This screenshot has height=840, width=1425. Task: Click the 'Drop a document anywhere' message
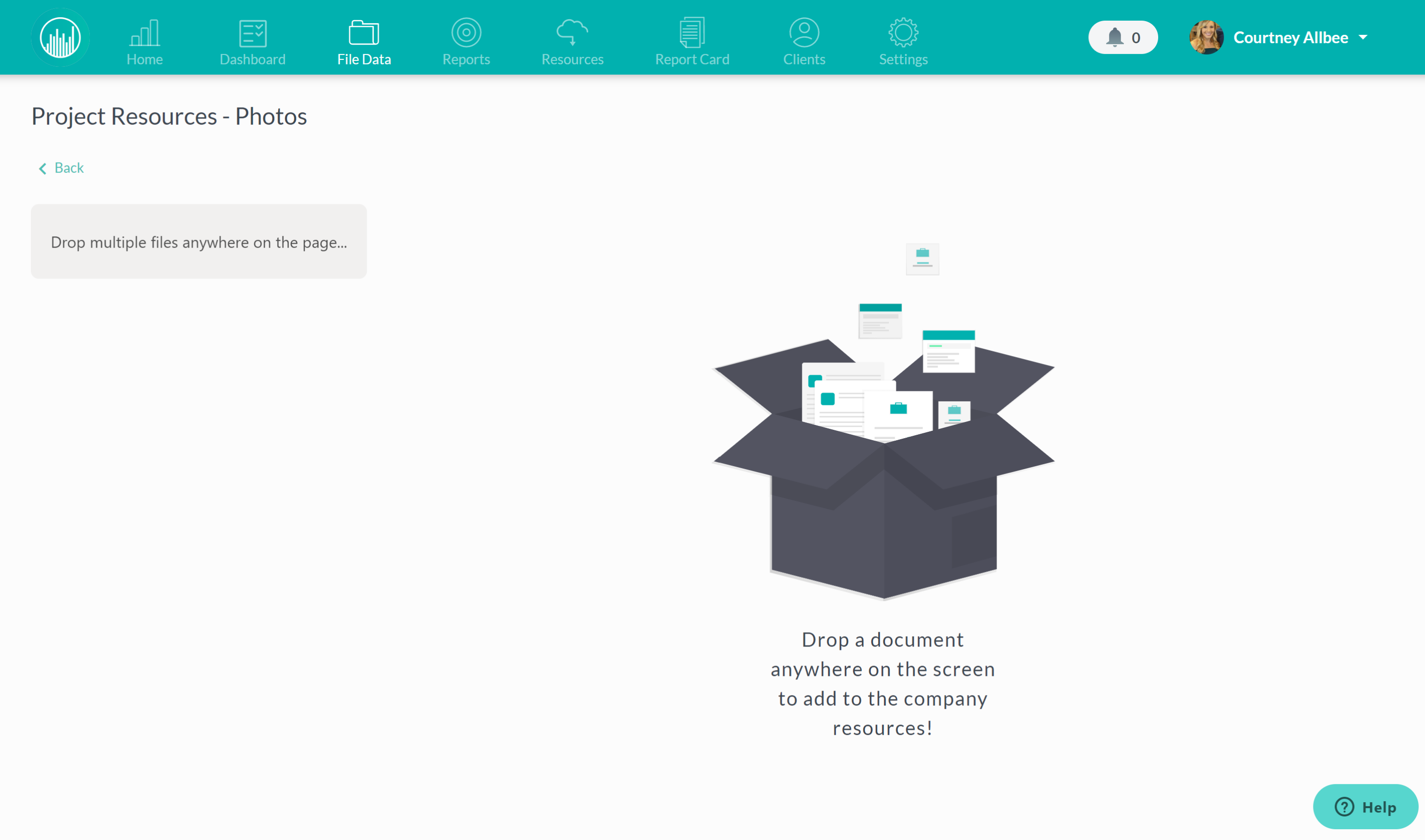click(883, 683)
